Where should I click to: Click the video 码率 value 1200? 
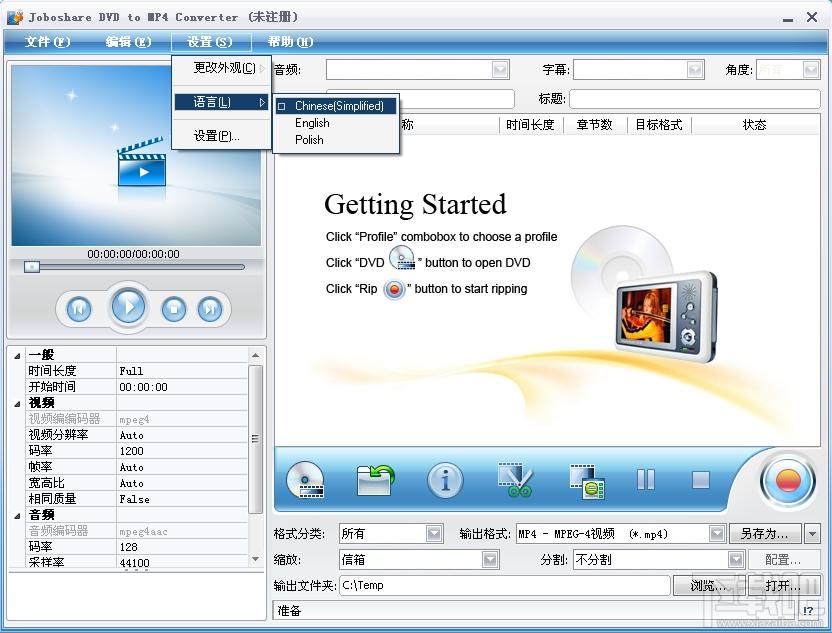click(x=131, y=452)
